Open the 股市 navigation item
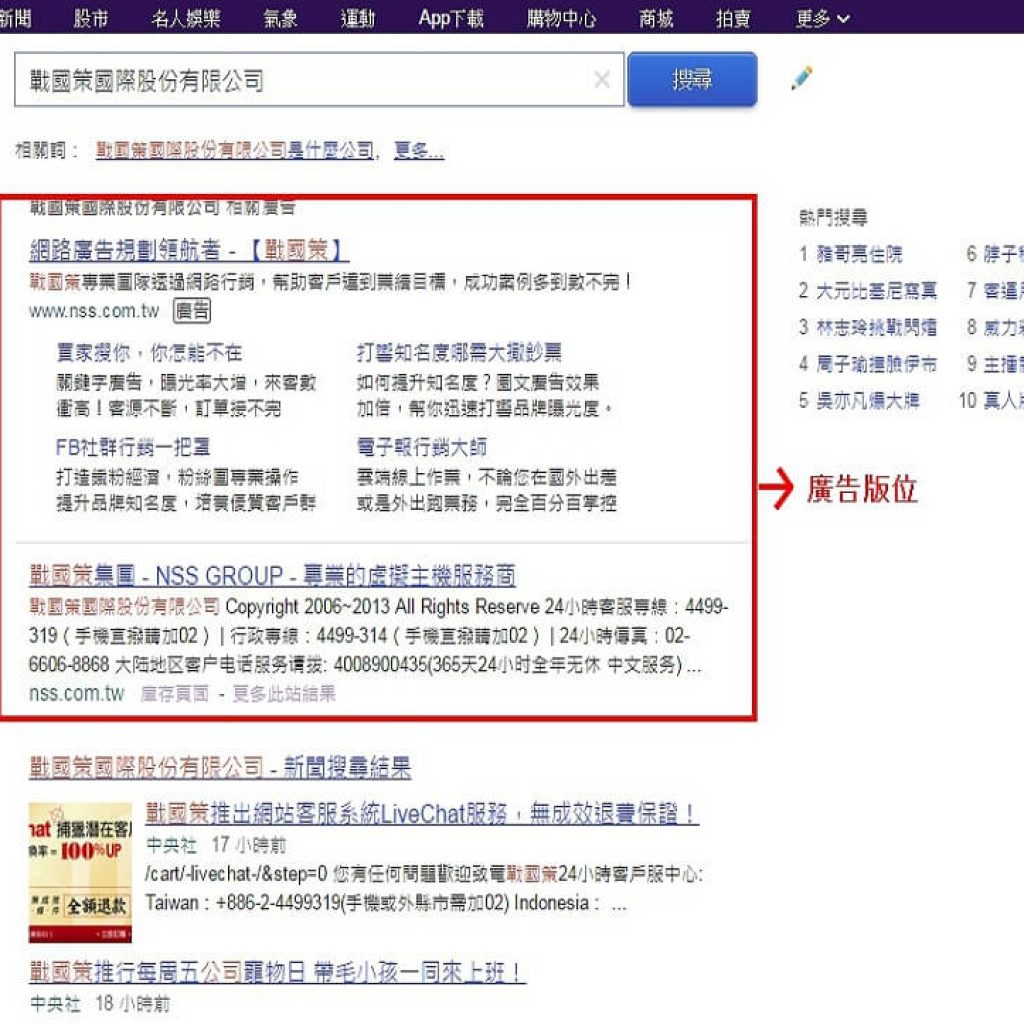This screenshot has height=1024, width=1024. point(91,18)
